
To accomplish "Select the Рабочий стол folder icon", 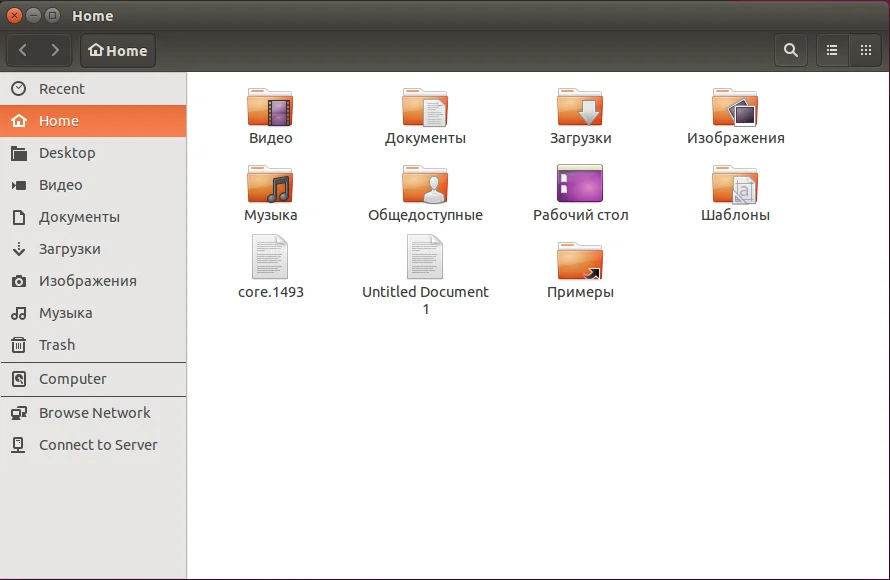I will click(580, 183).
